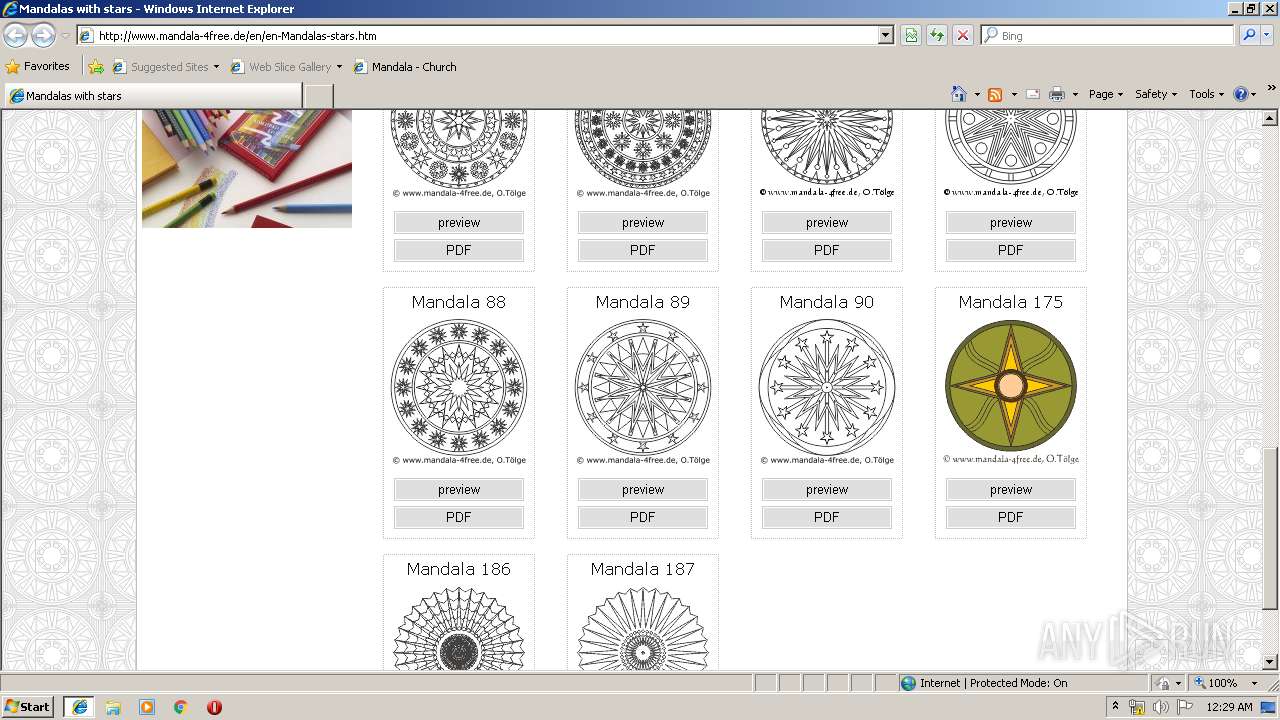
Task: Click the Add to Favorites bar icon
Action: [96, 67]
